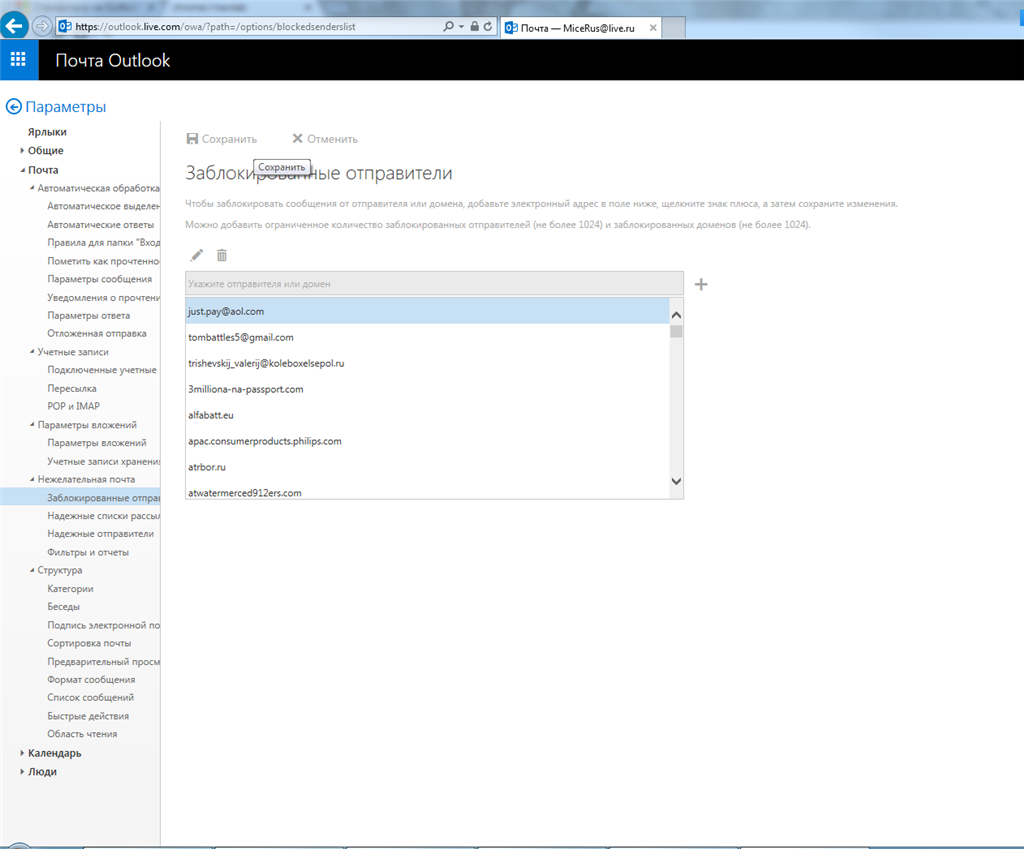The image size is (1024, 849).
Task: Select atrbor.ru entry
Action: (x=427, y=467)
